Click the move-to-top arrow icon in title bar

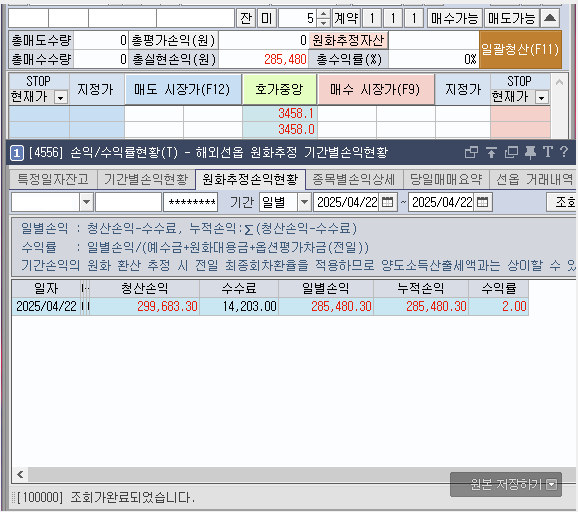(x=491, y=152)
